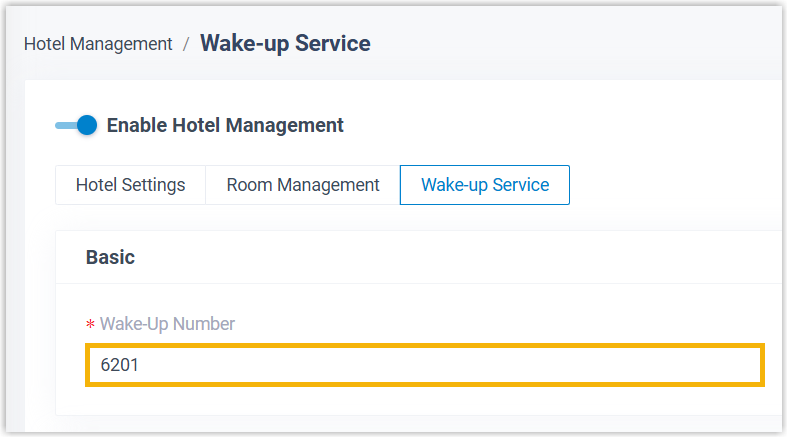Focus the highlighted 6201 input box

coord(425,365)
